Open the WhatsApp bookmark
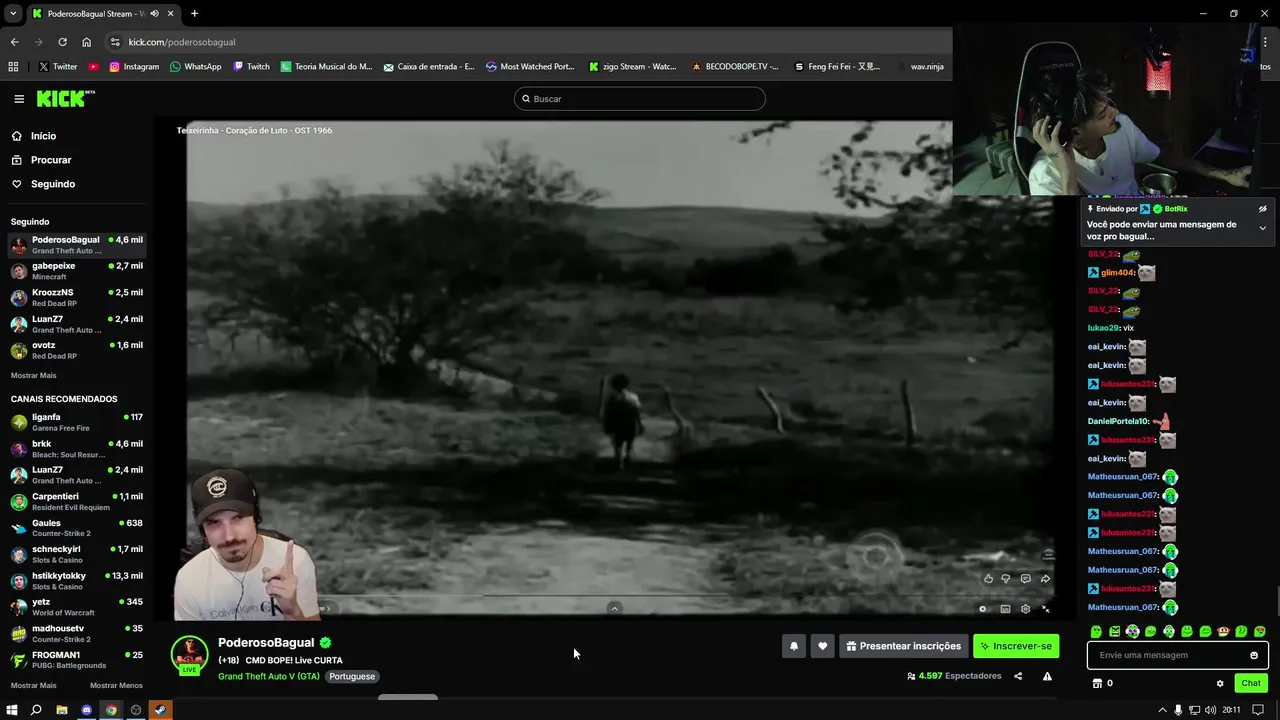The height and width of the screenshot is (720, 1280). 195,67
